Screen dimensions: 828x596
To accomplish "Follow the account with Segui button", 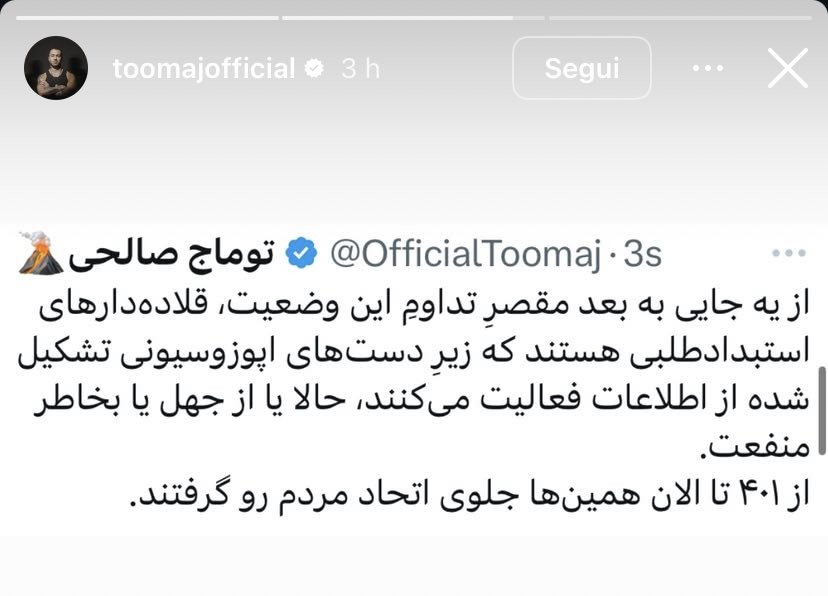I will 581,68.
